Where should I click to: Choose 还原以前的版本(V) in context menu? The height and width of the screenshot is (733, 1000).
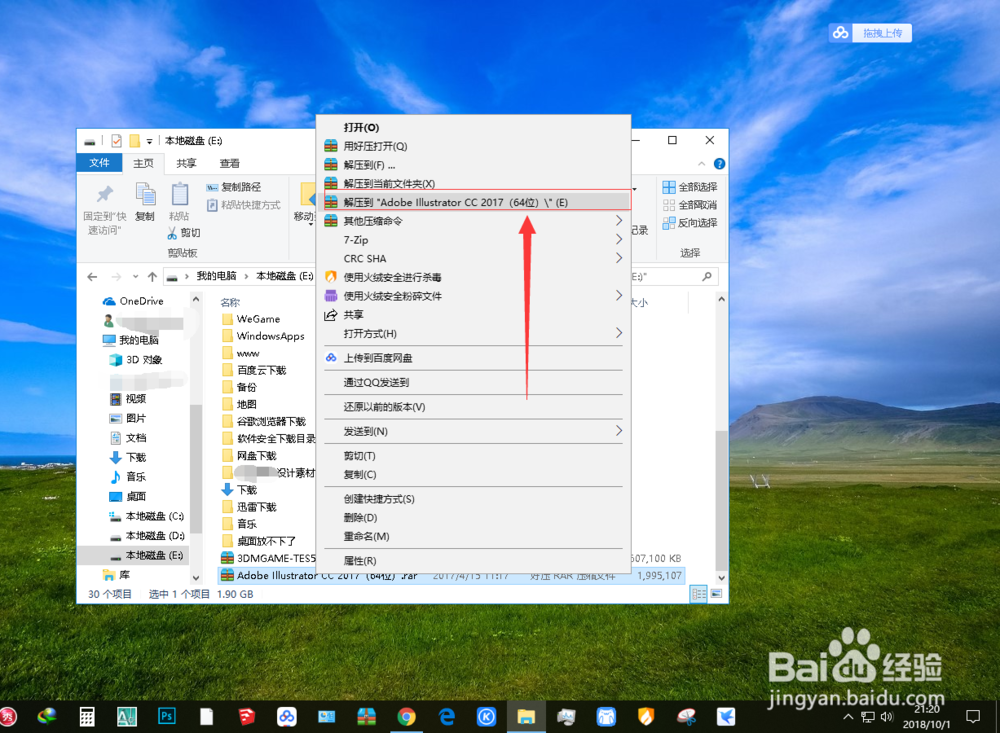coord(473,406)
